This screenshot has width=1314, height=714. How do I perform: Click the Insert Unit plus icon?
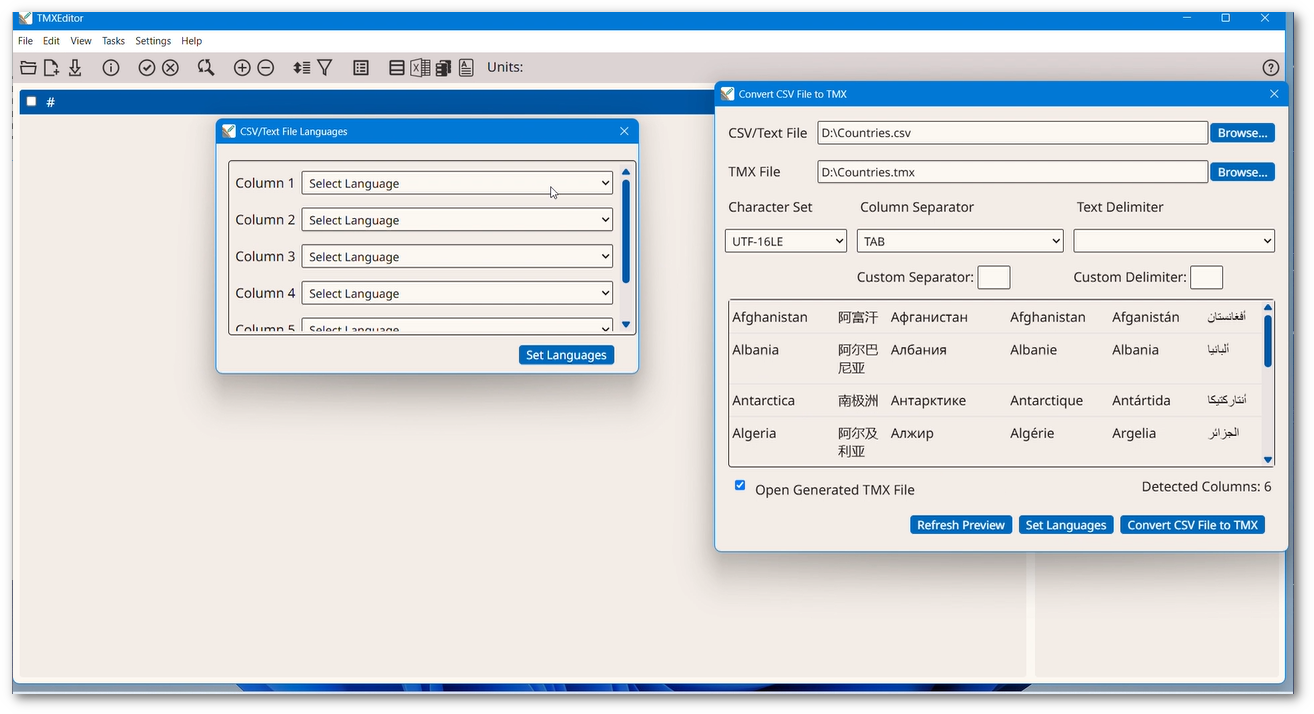(242, 68)
